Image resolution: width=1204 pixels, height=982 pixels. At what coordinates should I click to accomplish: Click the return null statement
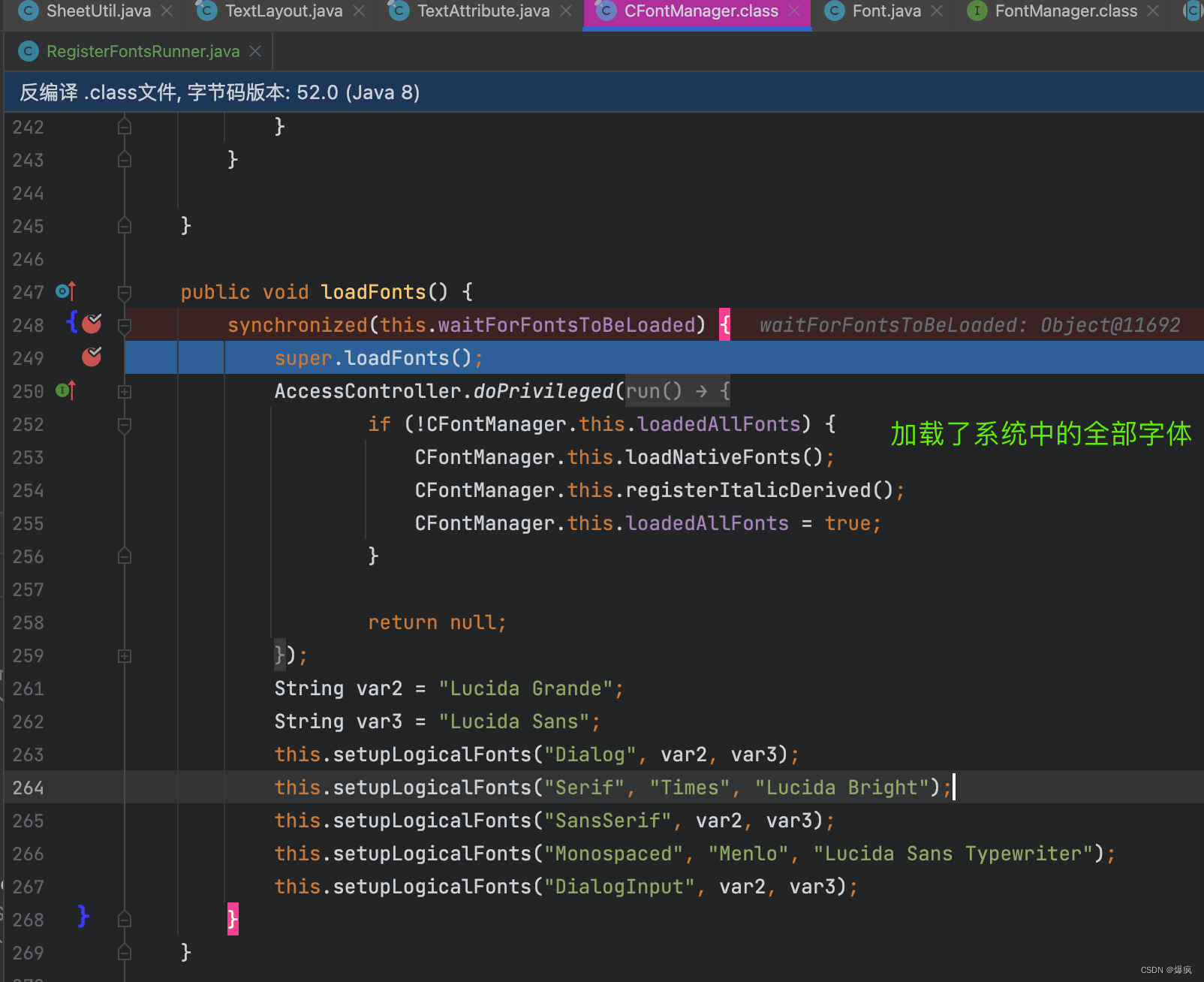point(437,622)
